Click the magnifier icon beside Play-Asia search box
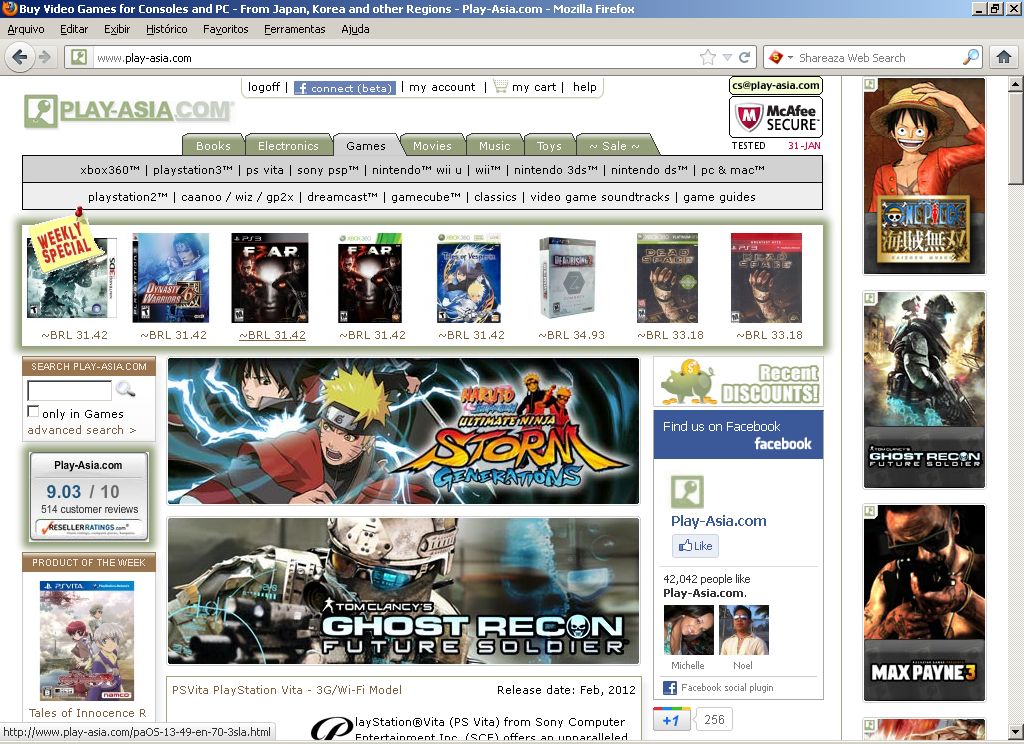This screenshot has width=1024, height=744. (x=126, y=390)
